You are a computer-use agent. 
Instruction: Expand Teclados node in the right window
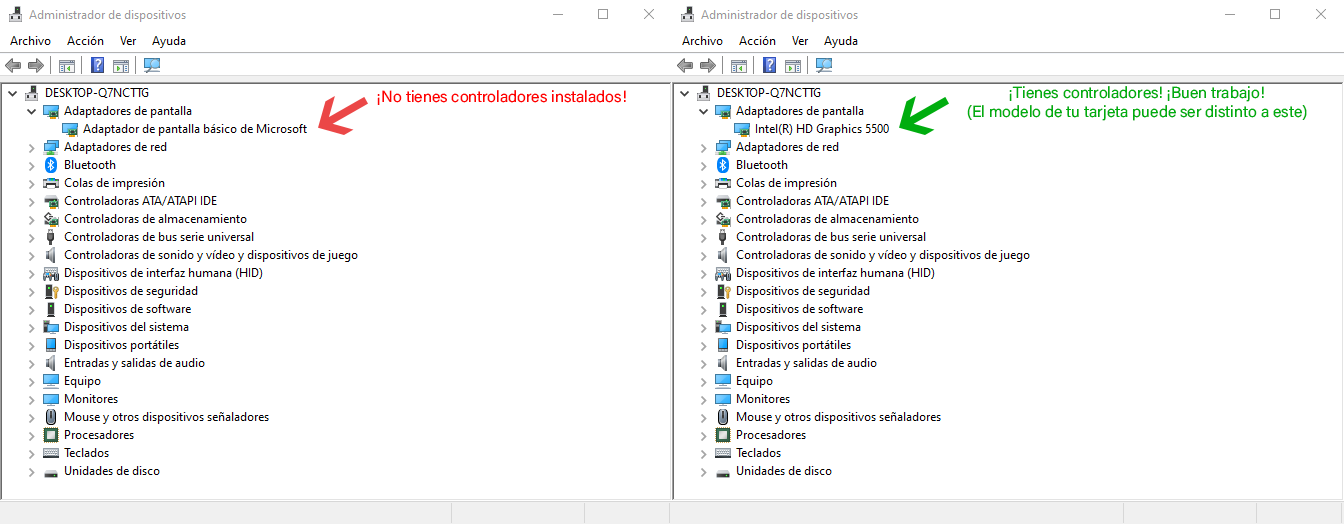tap(704, 453)
